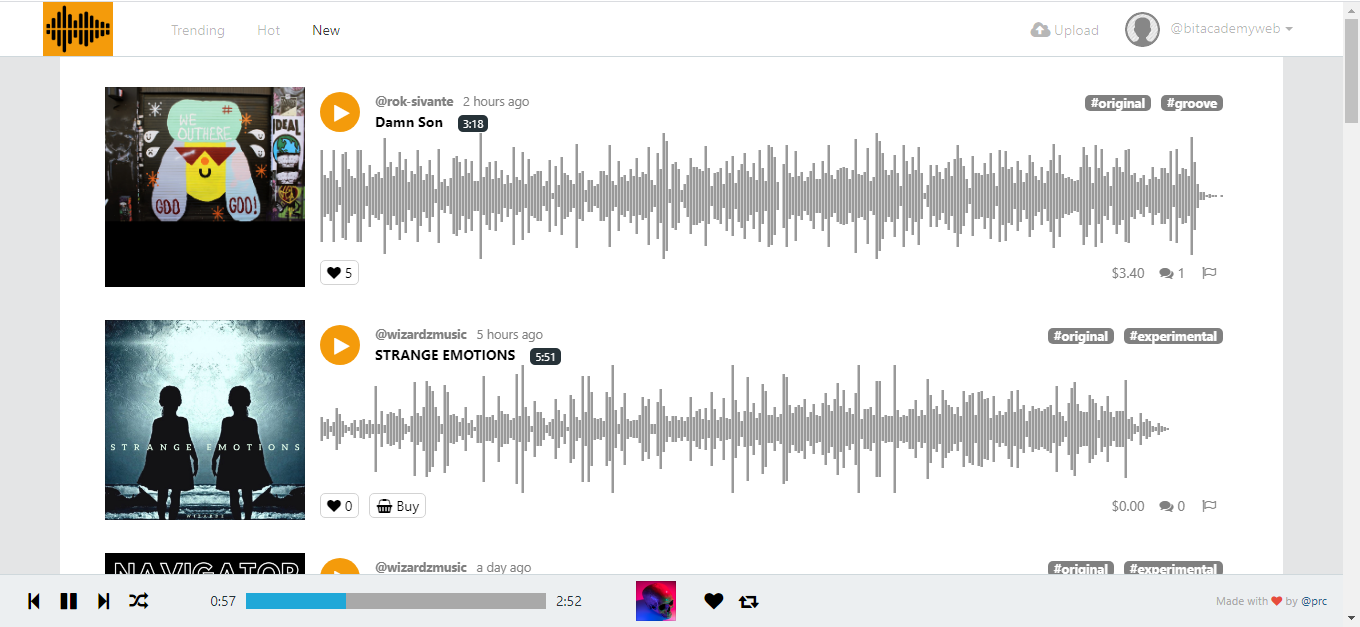The width and height of the screenshot is (1360, 627).
Task: Buy the STRANGE EMOTIONS track
Action: coord(397,506)
